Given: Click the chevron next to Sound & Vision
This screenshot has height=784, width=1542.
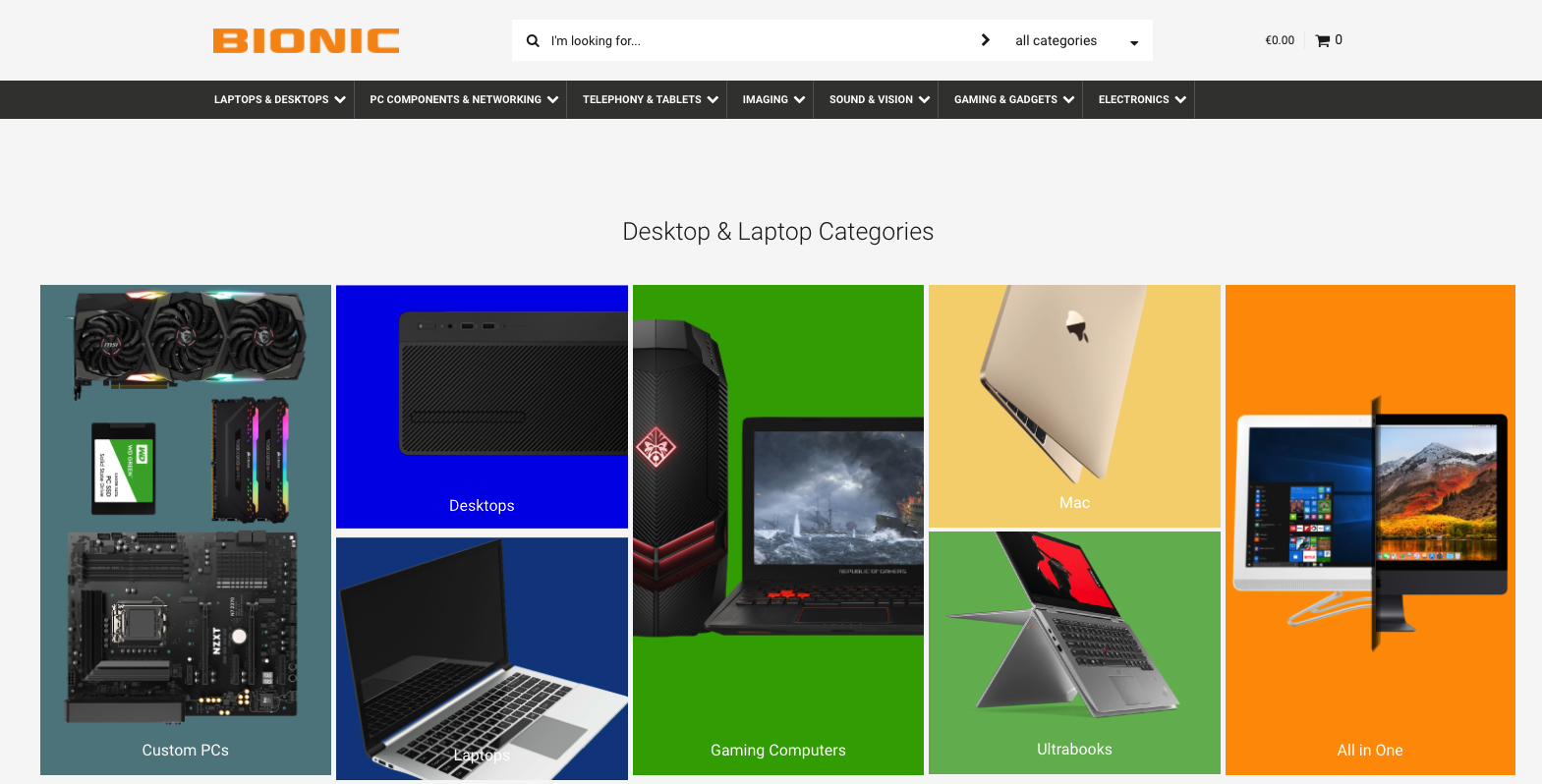Looking at the screenshot, I should coord(924,99).
